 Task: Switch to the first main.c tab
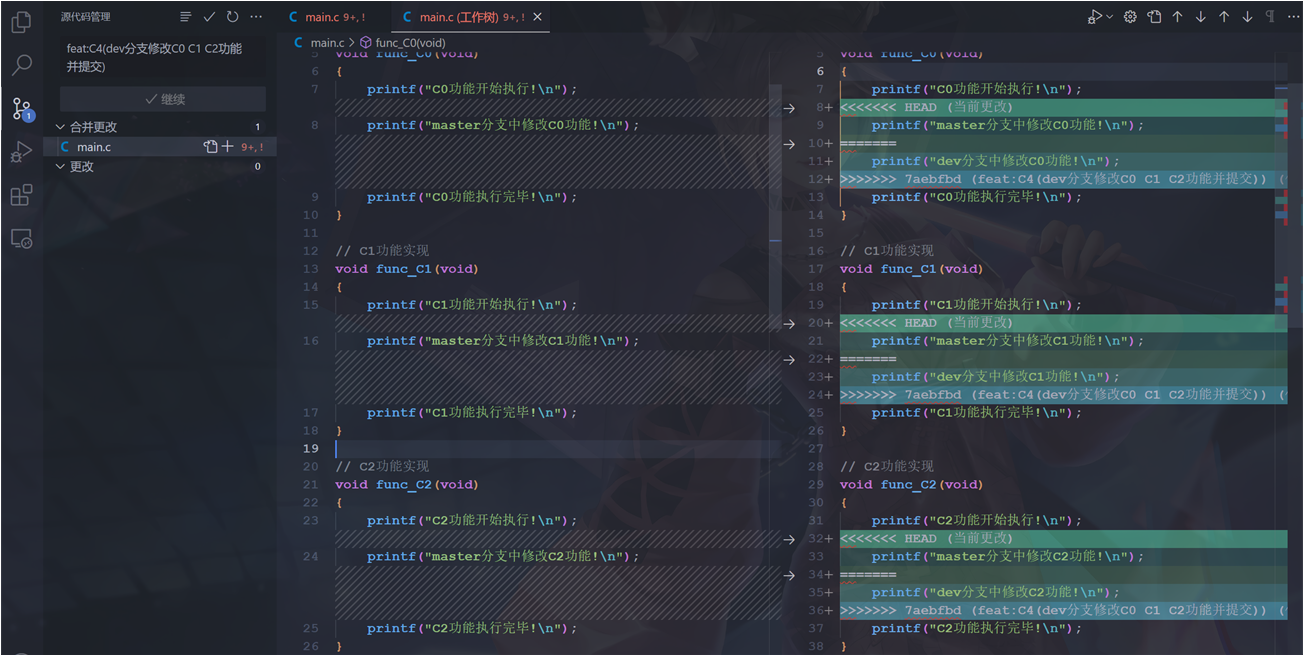pyautogui.click(x=322, y=17)
